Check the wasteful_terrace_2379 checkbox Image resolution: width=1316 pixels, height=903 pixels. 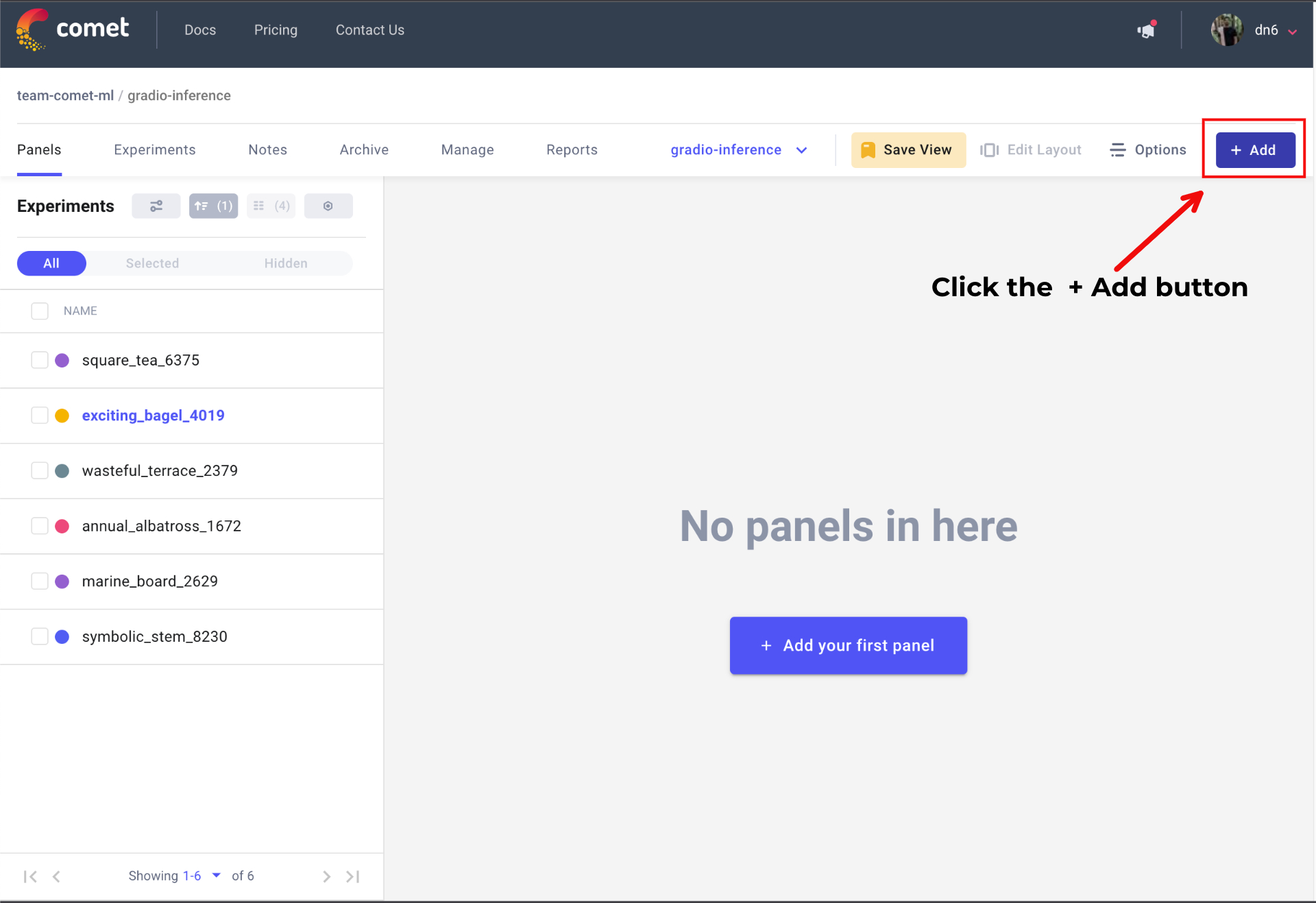tap(40, 471)
